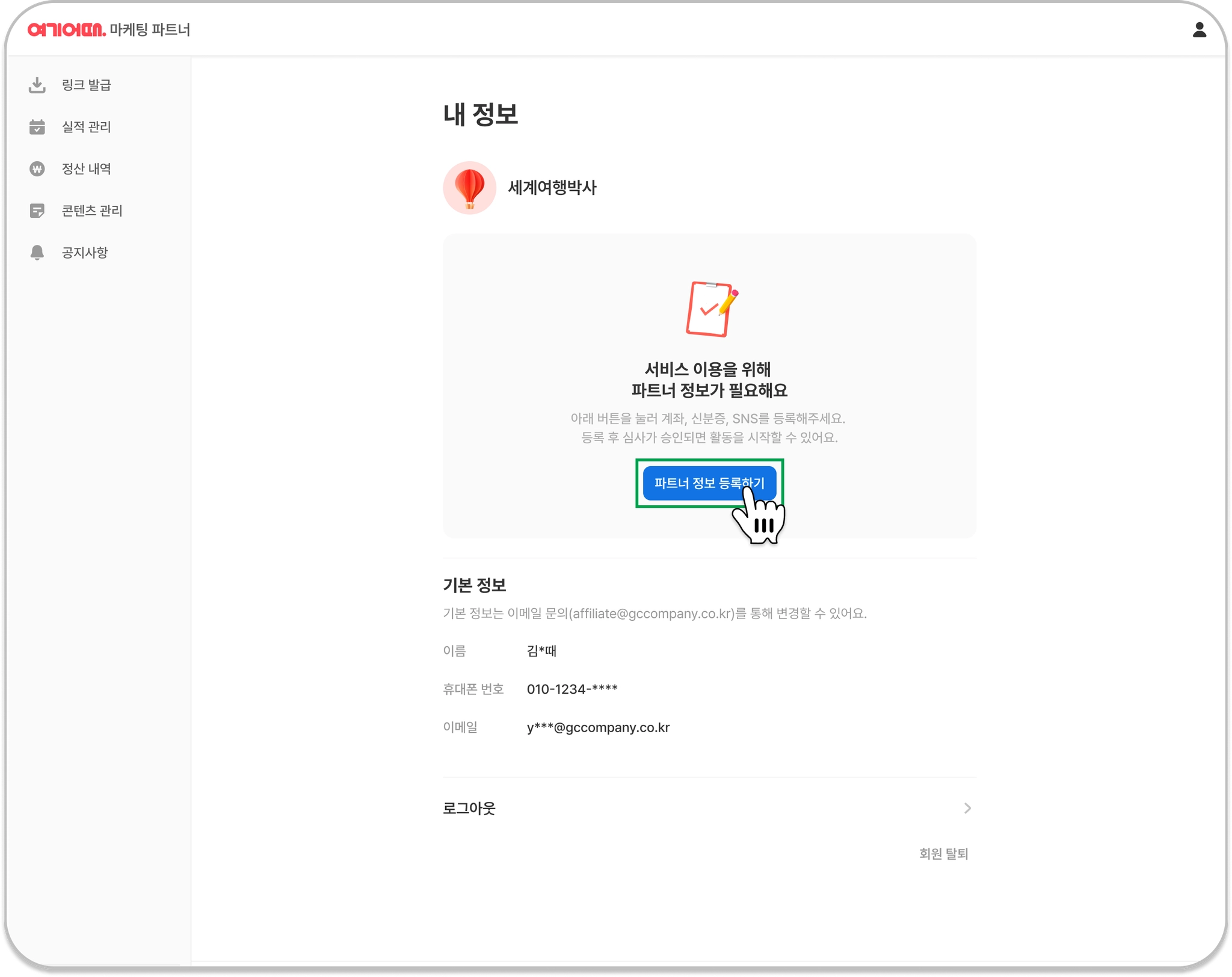Screen dimensions: 1232x977
Task: Select 정산 내역 in the sidebar
Action: [x=87, y=169]
